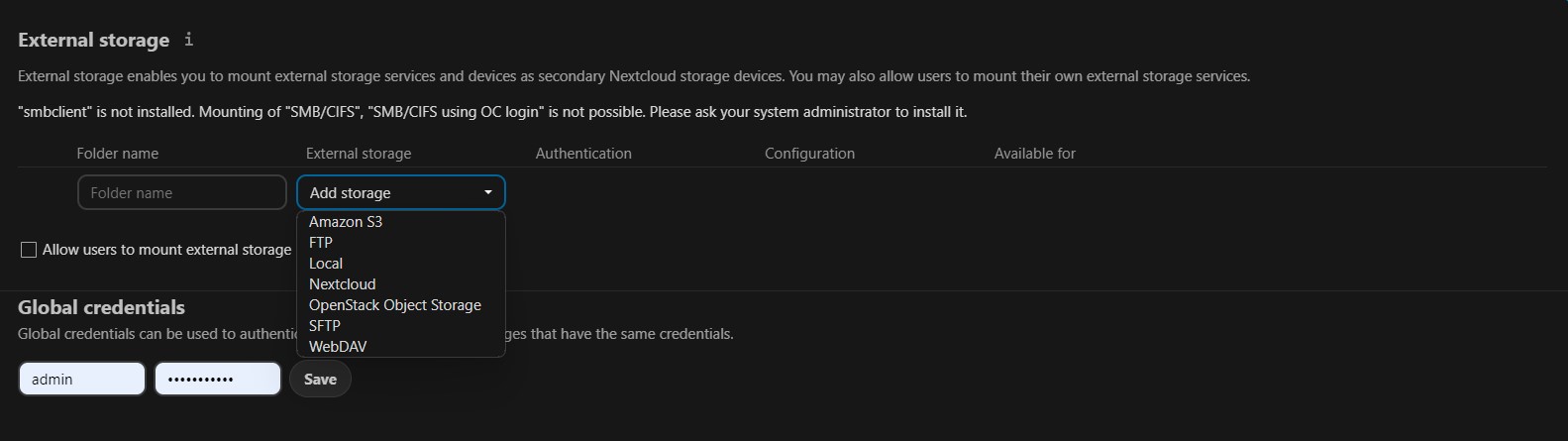Click the info icon beside External storage heading

(x=189, y=40)
